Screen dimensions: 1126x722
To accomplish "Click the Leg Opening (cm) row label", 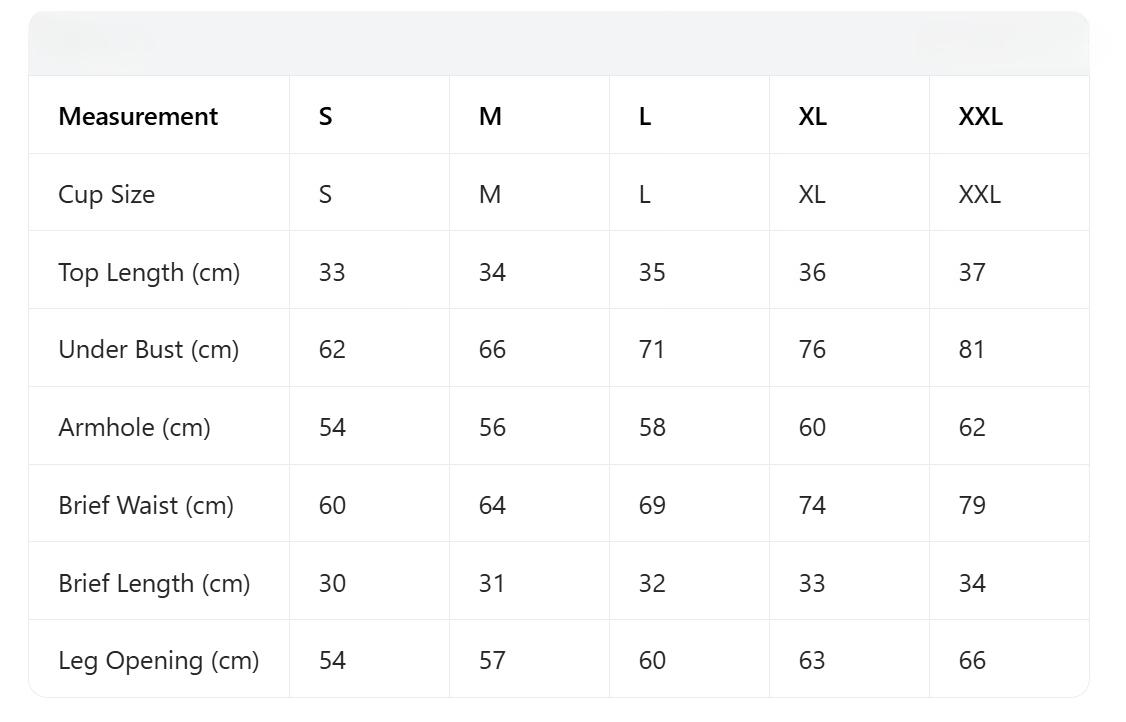I will pyautogui.click(x=158, y=660).
